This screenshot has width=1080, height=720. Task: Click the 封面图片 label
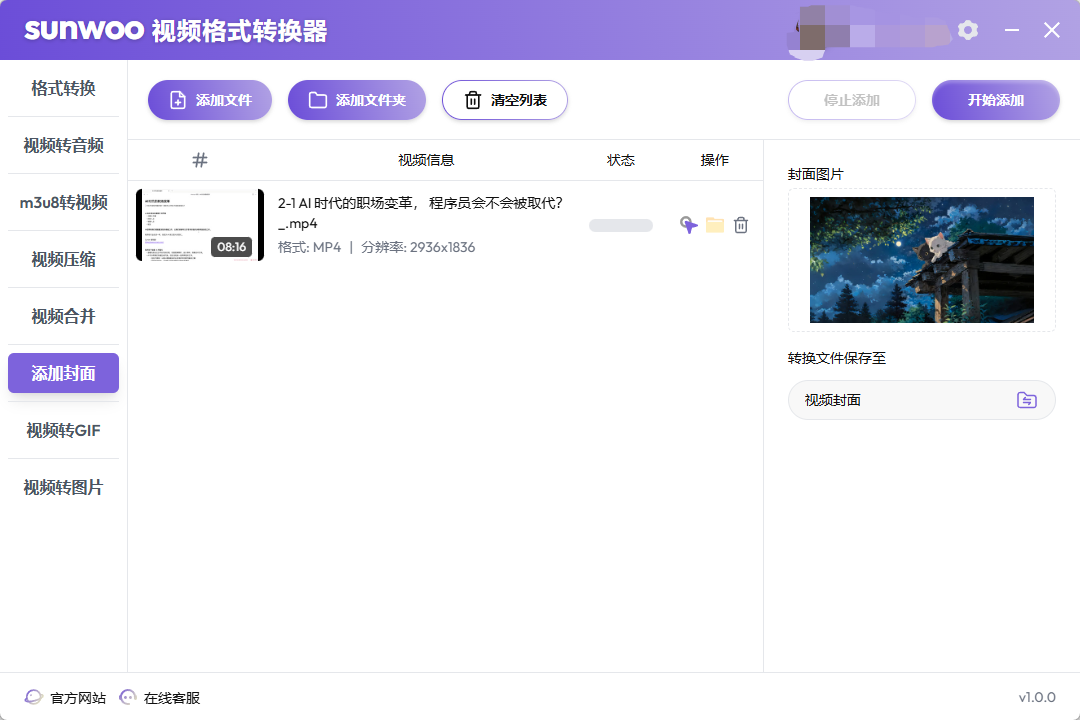816,174
